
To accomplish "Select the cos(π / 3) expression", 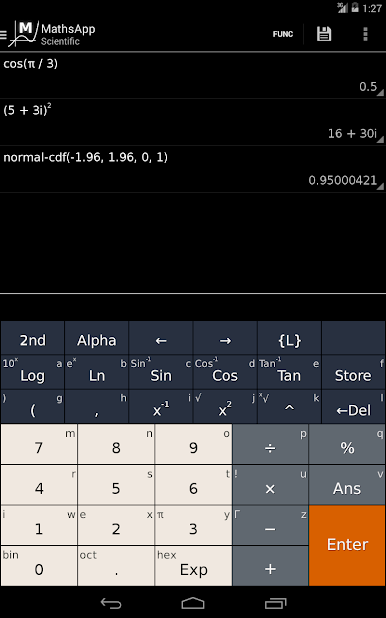I will click(x=31, y=63).
